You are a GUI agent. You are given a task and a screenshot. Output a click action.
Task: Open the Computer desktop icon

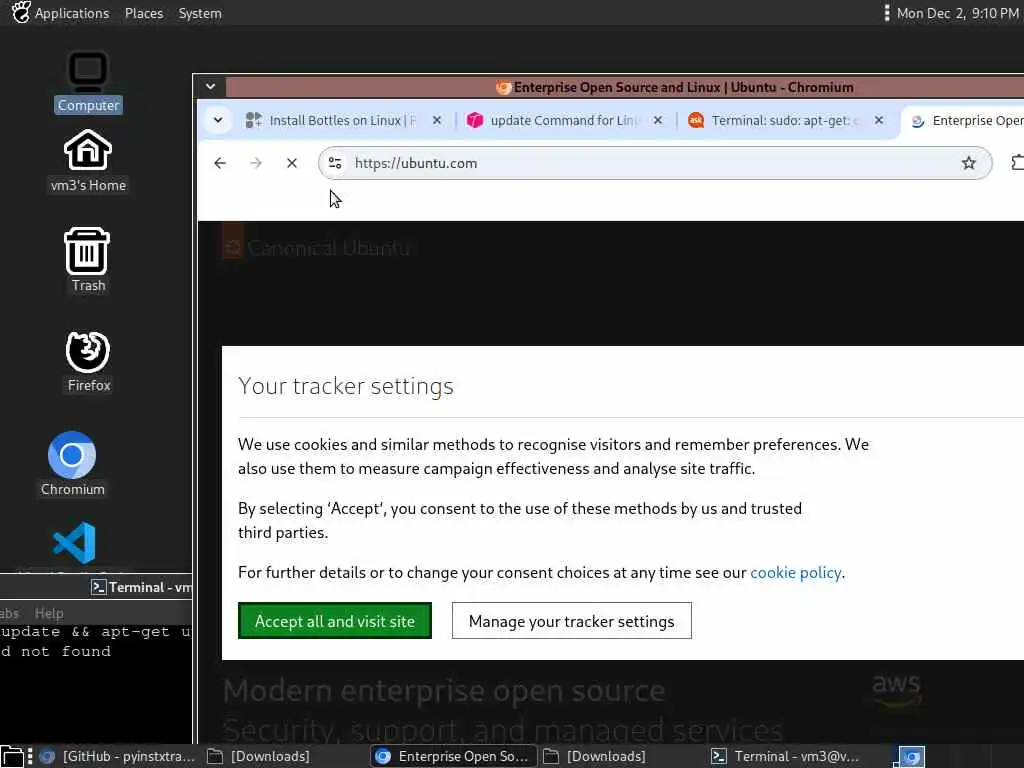coord(88,82)
